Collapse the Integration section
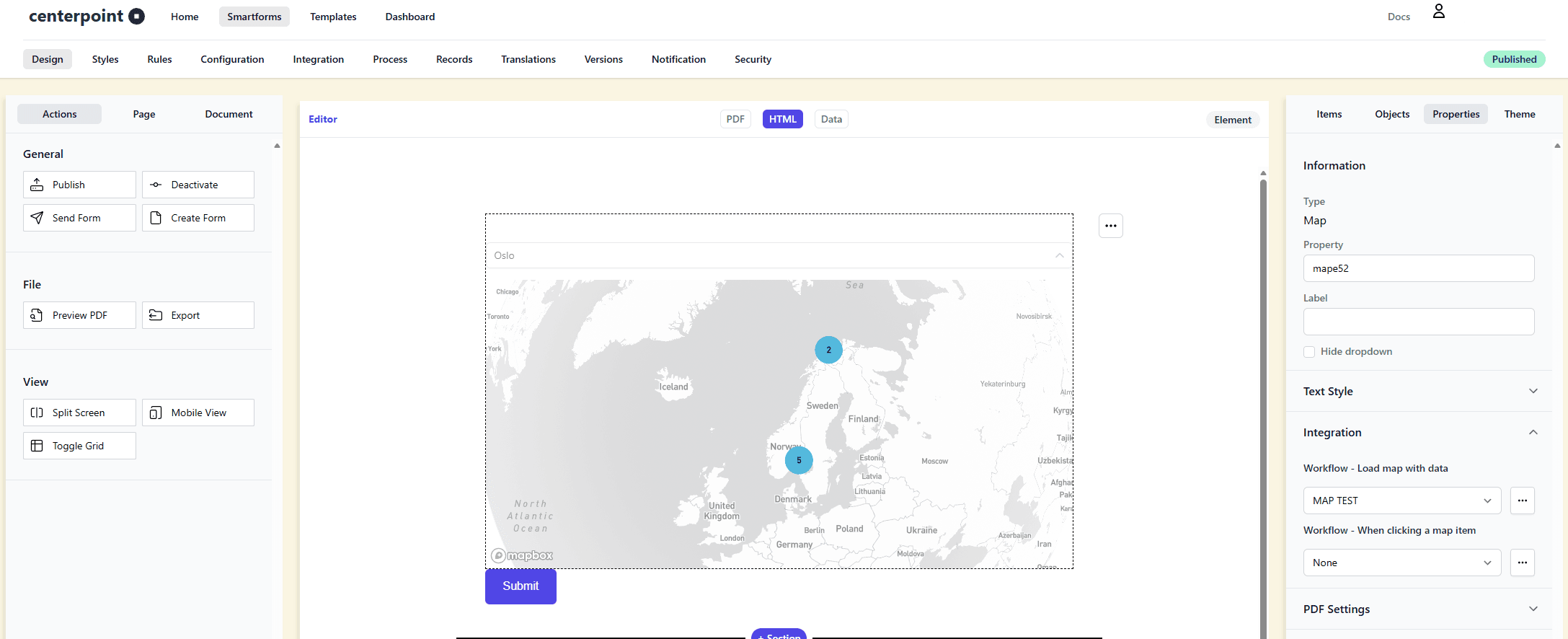This screenshot has height=639, width=1568. [1419, 432]
